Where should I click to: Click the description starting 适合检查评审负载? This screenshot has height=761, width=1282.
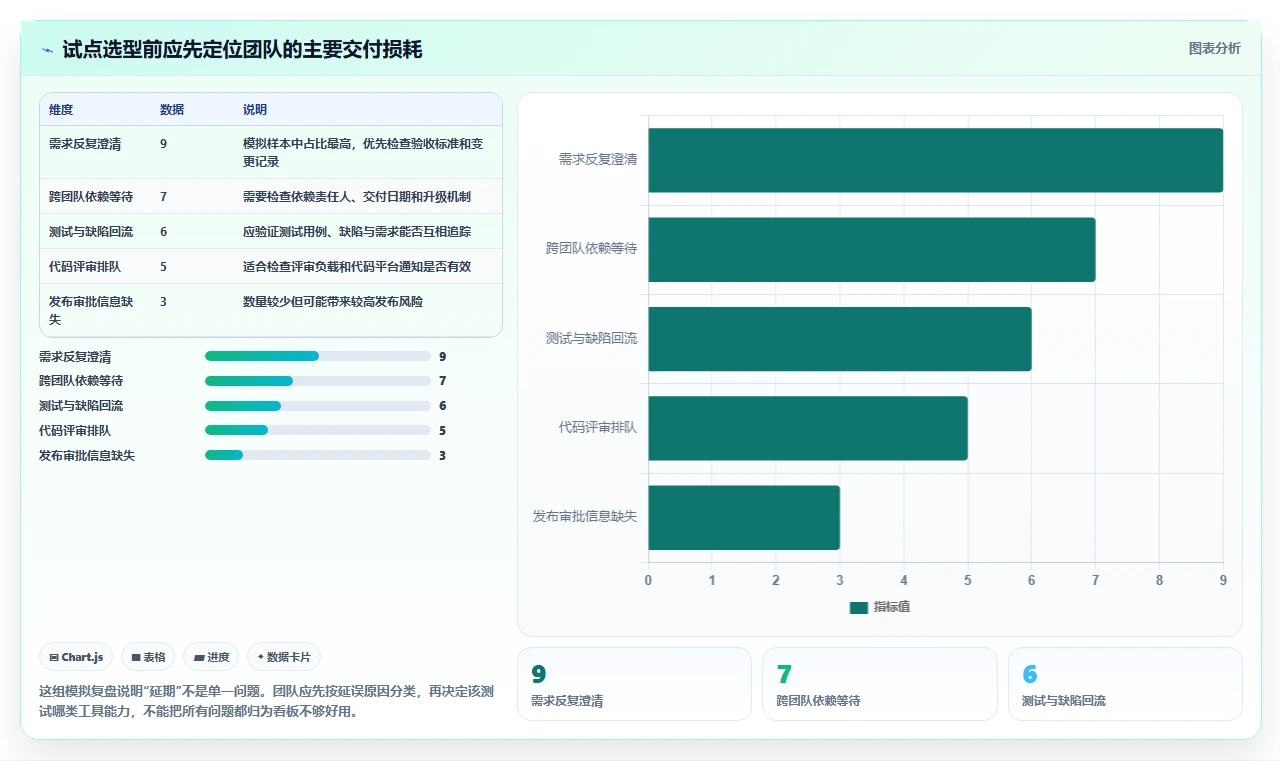click(357, 267)
